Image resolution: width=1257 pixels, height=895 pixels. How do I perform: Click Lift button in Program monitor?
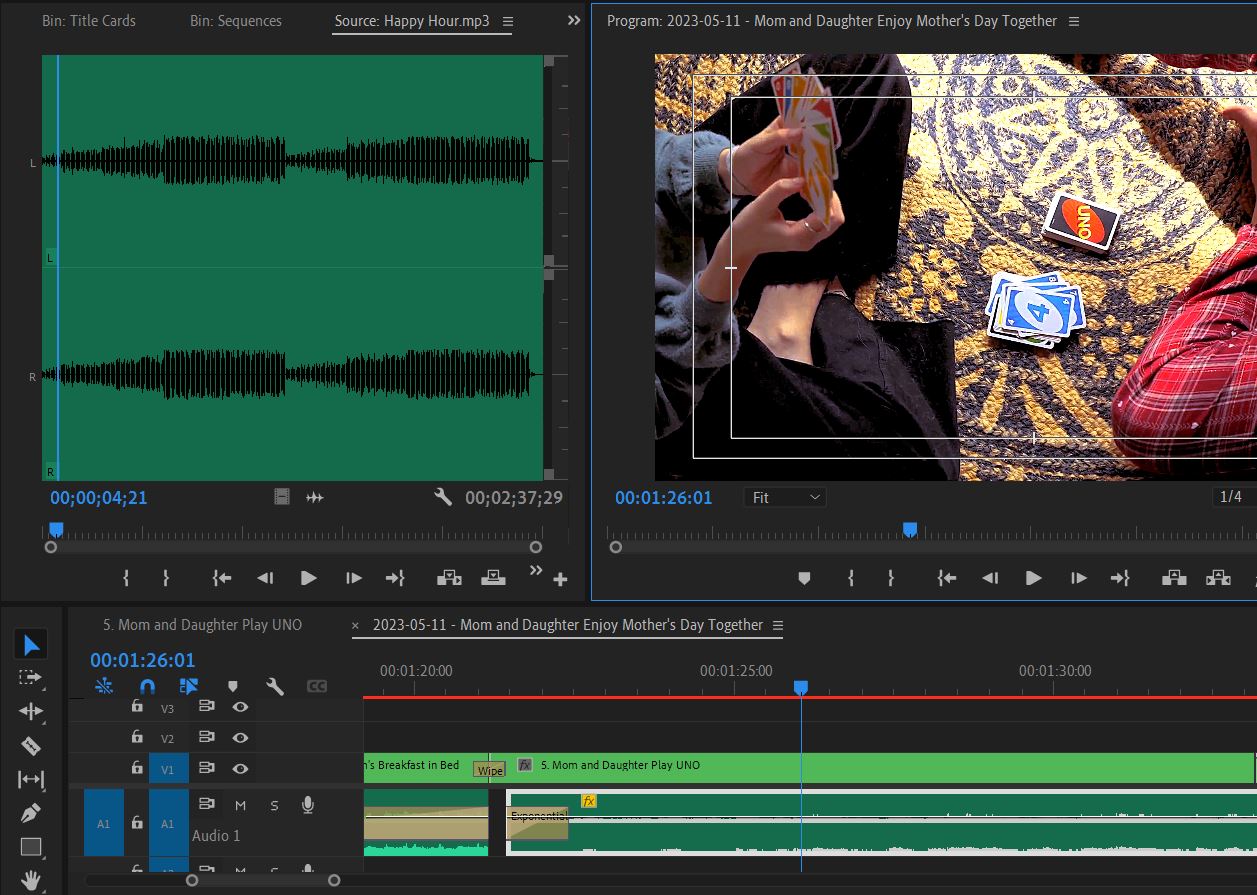1174,578
